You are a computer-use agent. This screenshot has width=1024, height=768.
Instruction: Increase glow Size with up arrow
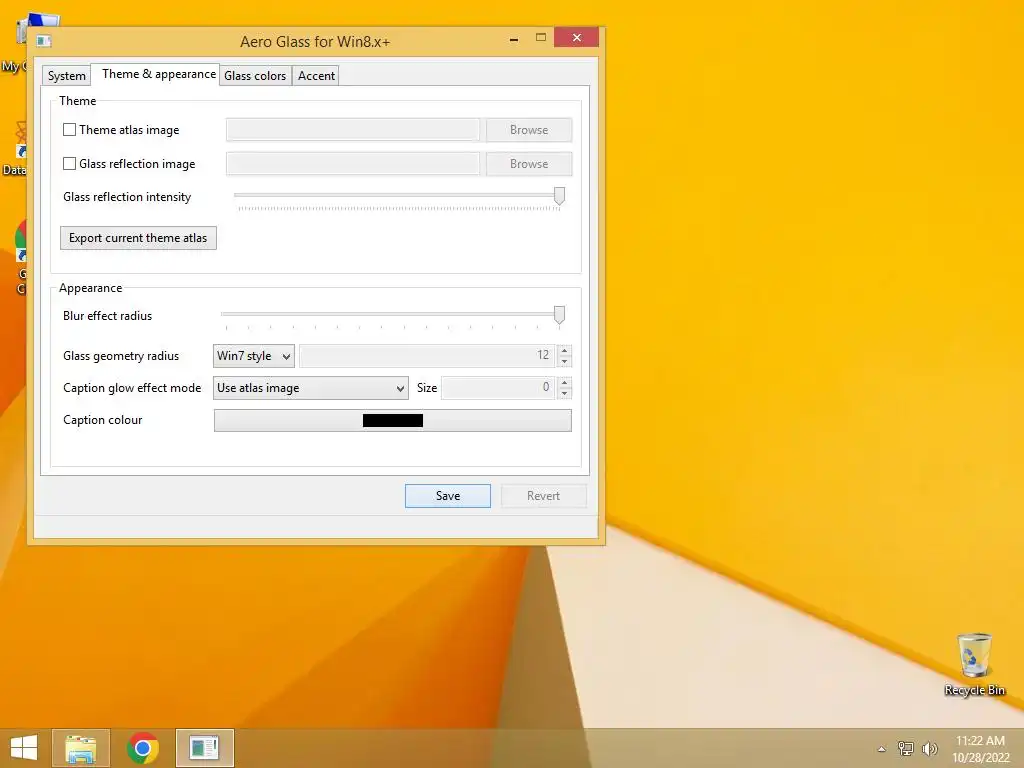(565, 382)
